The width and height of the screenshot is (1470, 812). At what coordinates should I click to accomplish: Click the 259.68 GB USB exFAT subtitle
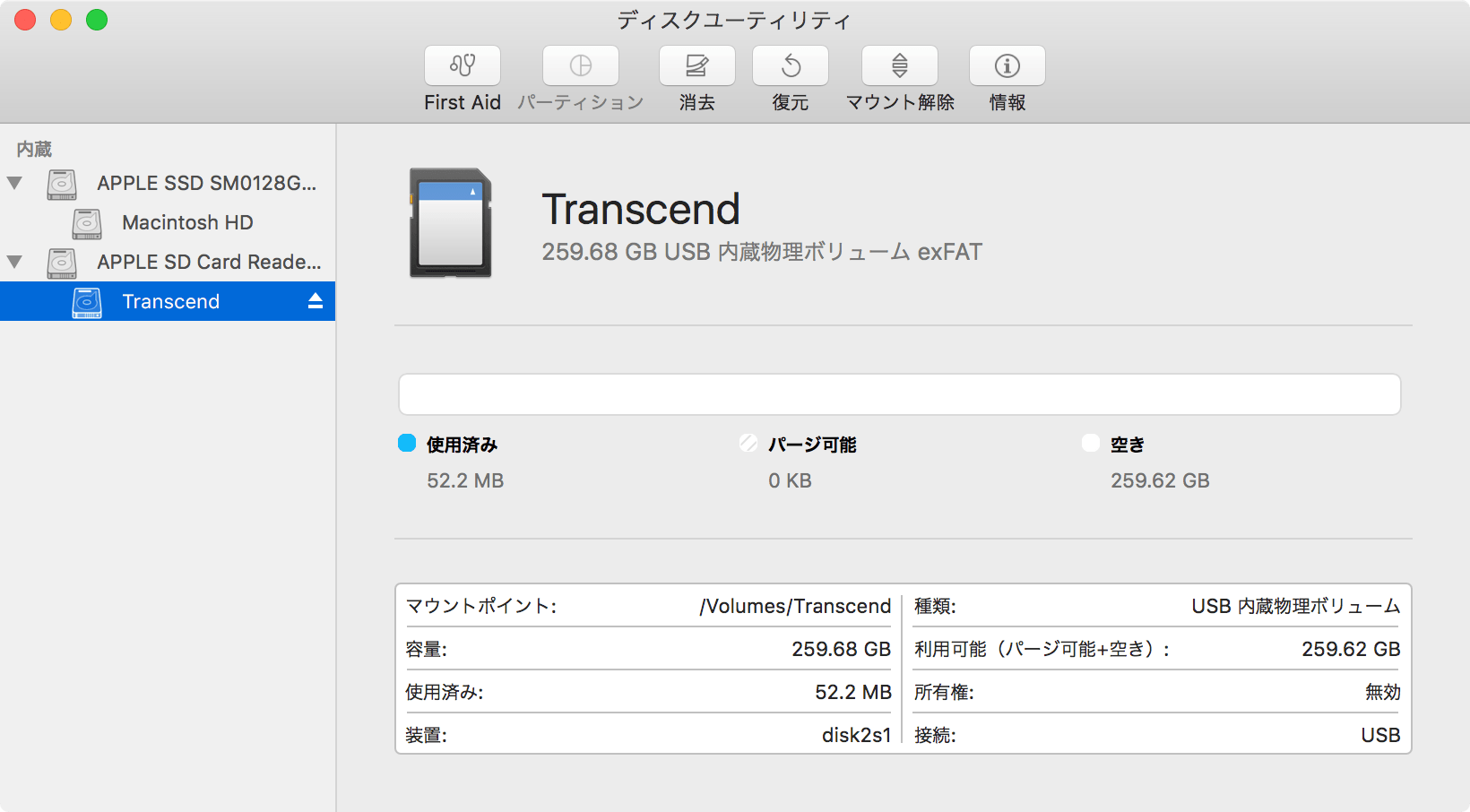click(762, 252)
